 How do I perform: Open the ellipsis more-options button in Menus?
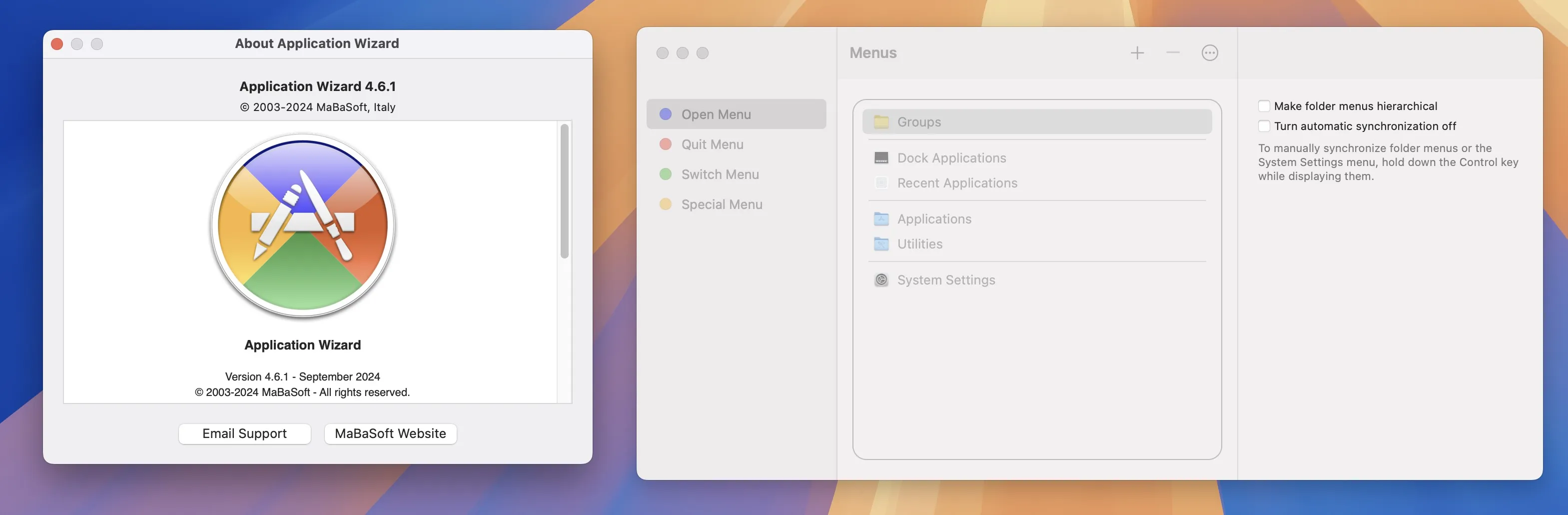coord(1209,53)
